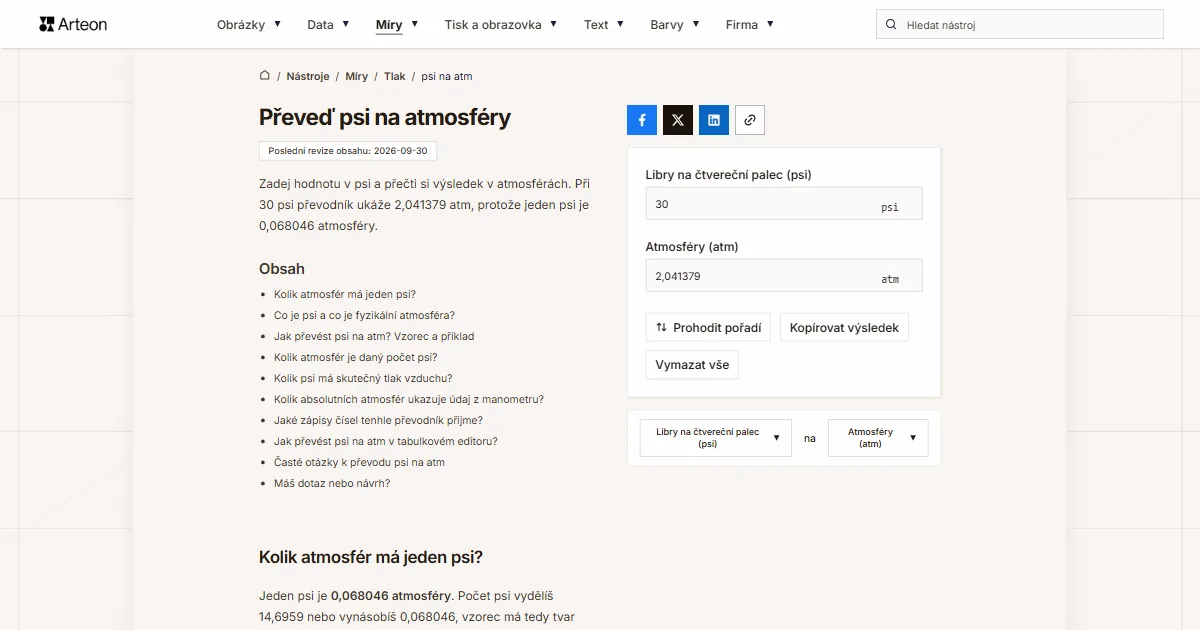Click 'Poslední revize obsahu: 2026-09-30' label
This screenshot has width=1200, height=630.
348,151
